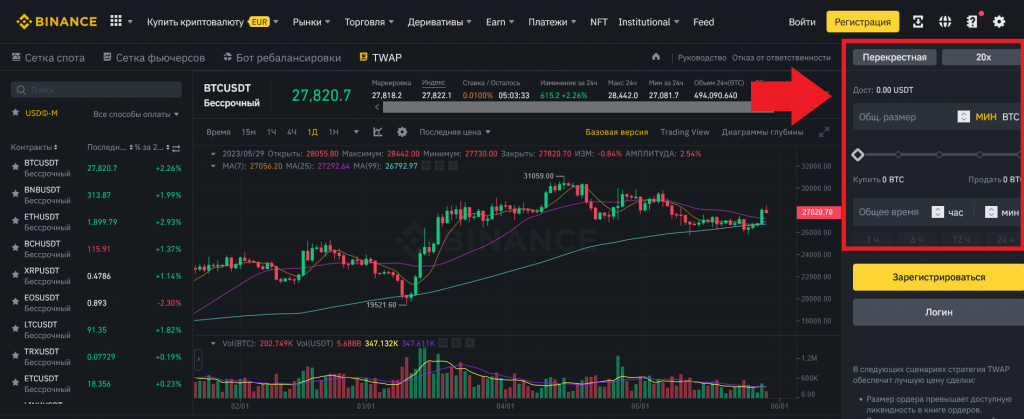The height and width of the screenshot is (419, 1024).
Task: Toggle favorite star for XRPUSDT
Action: pos(15,275)
